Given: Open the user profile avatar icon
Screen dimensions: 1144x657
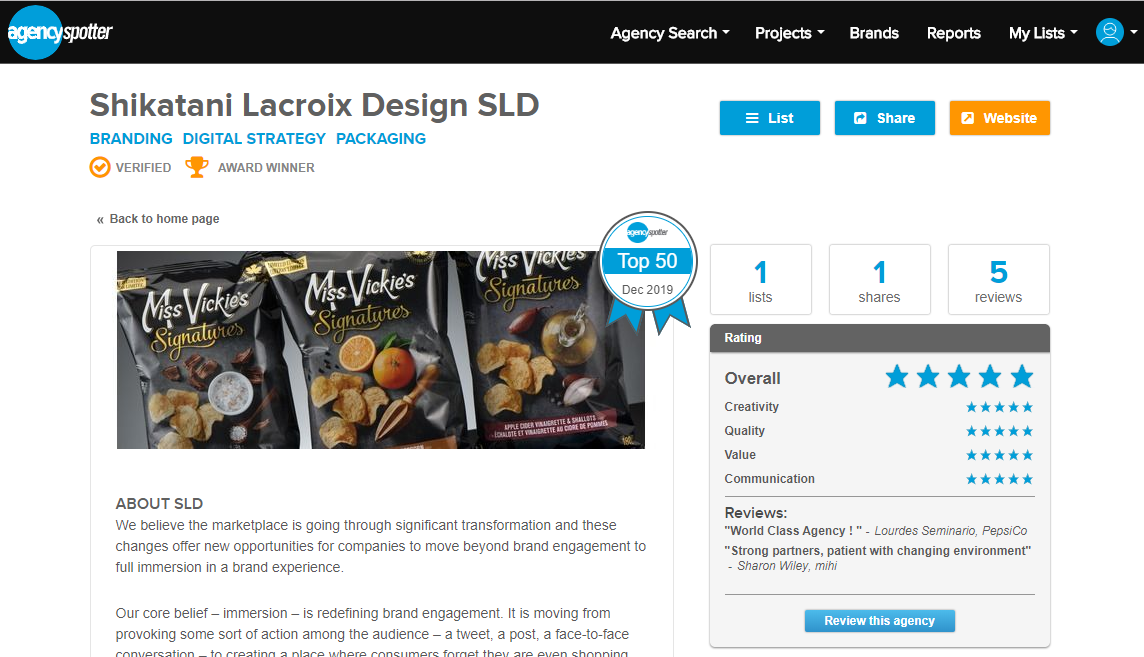Looking at the screenshot, I should [1109, 32].
